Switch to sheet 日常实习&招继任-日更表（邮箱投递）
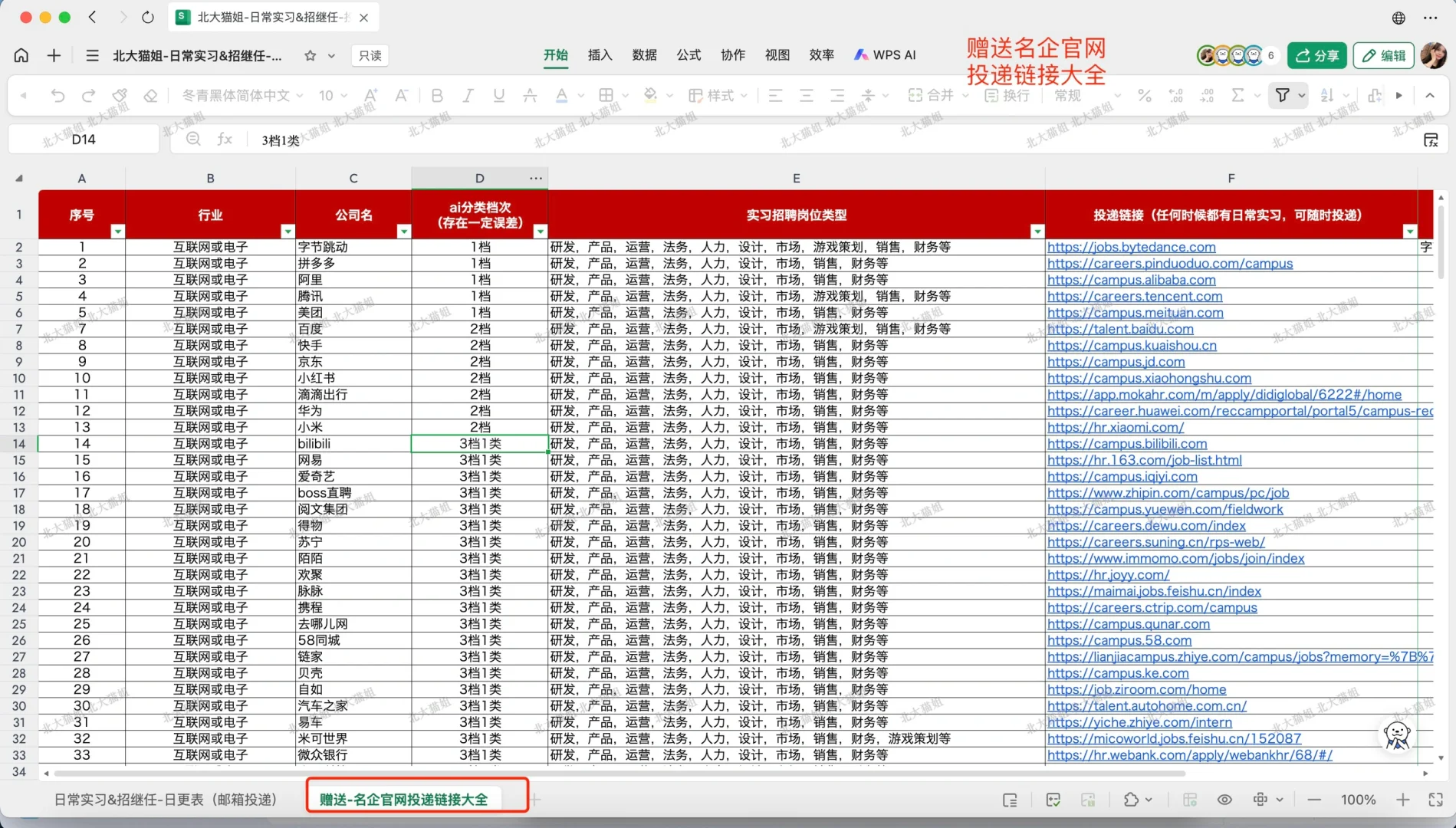 pyautogui.click(x=166, y=800)
